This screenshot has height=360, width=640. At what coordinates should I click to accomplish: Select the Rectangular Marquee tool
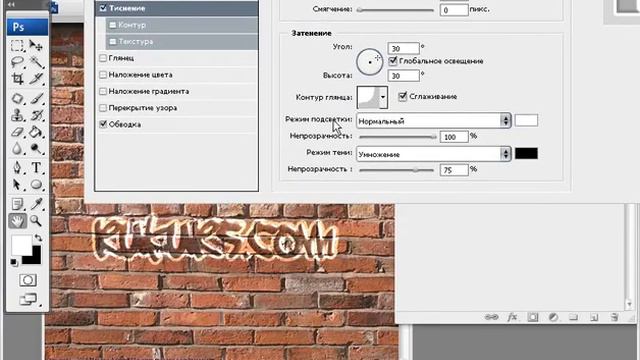pos(17,46)
